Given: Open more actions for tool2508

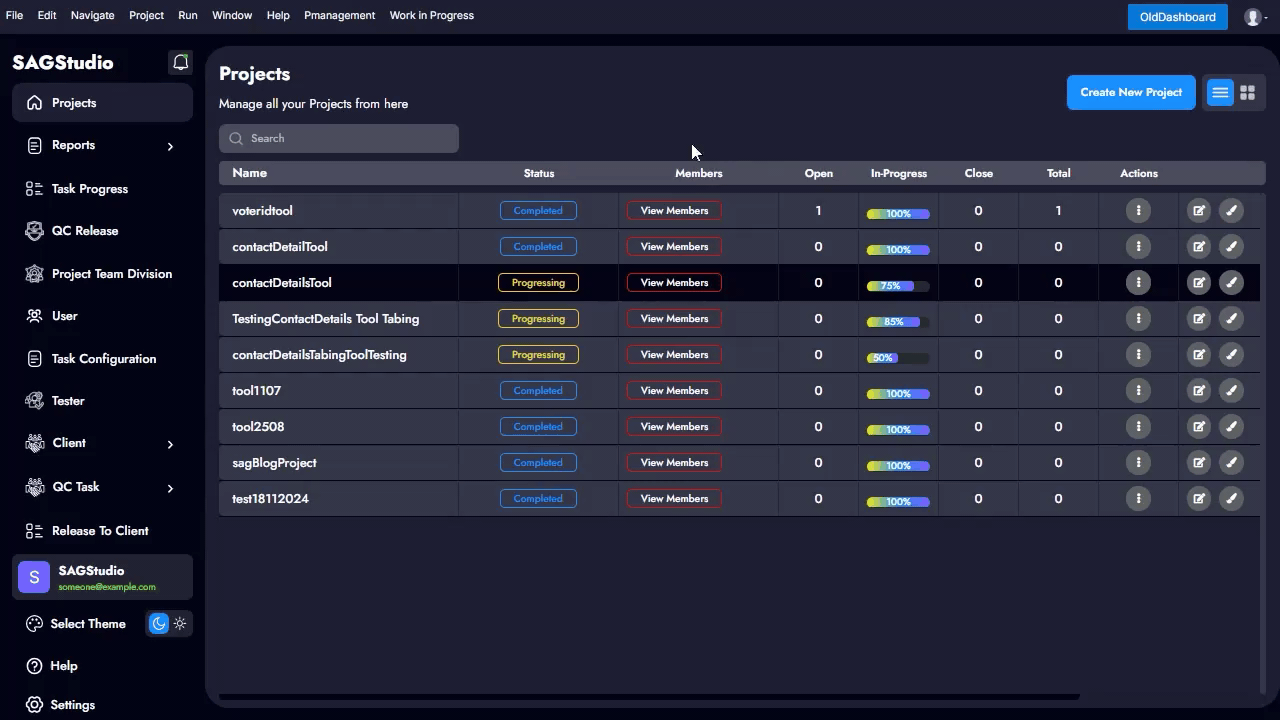Looking at the screenshot, I should [1138, 427].
